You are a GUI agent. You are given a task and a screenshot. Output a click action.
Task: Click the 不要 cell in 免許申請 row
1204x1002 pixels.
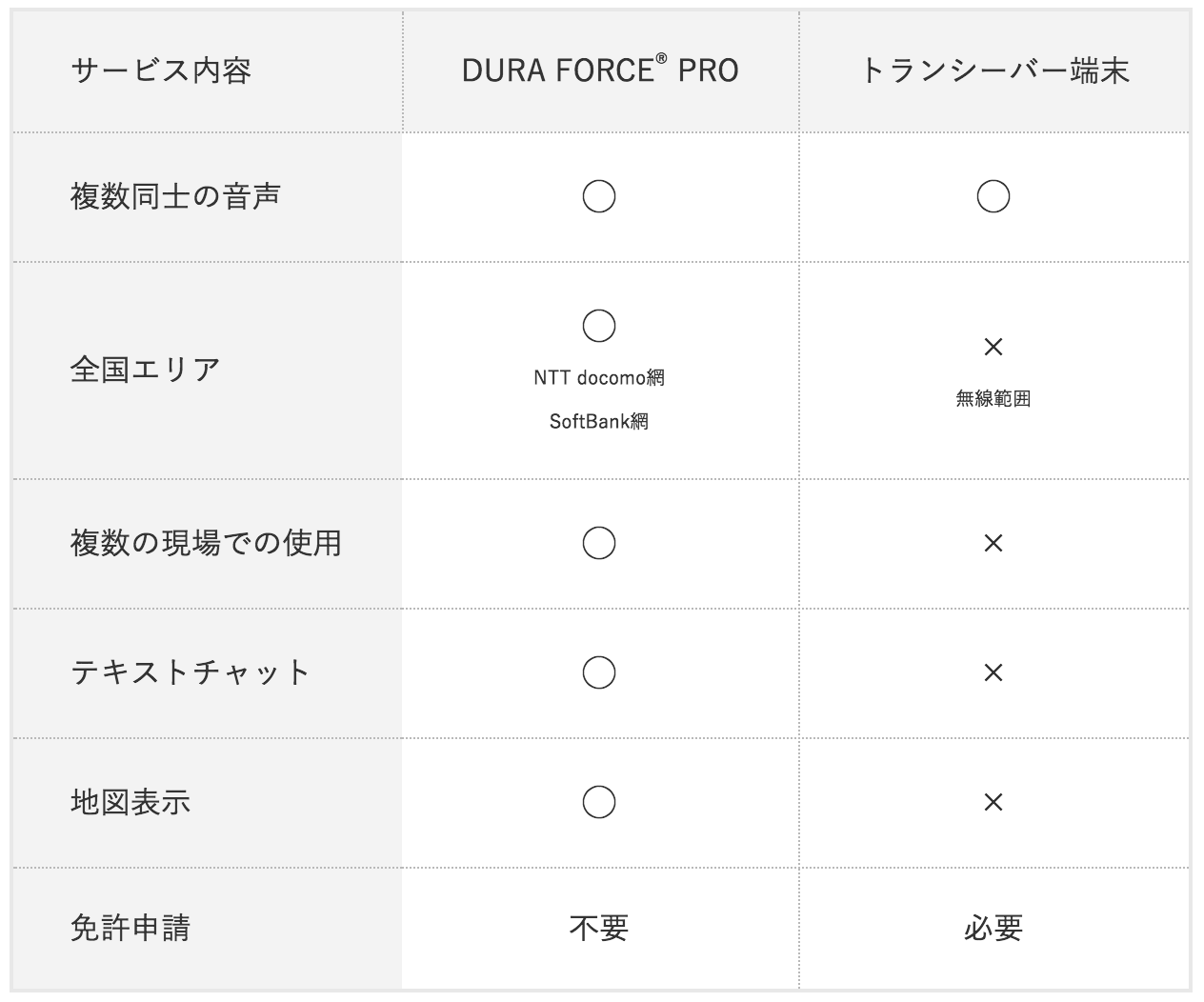coord(599,928)
